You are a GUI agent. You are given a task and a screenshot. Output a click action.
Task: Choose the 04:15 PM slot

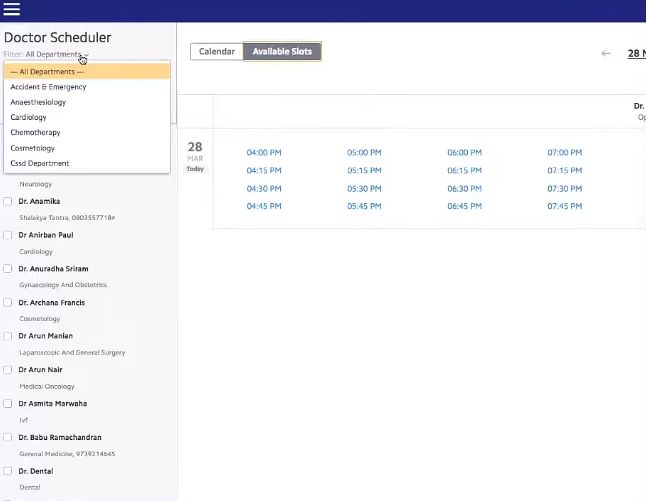pyautogui.click(x=264, y=171)
